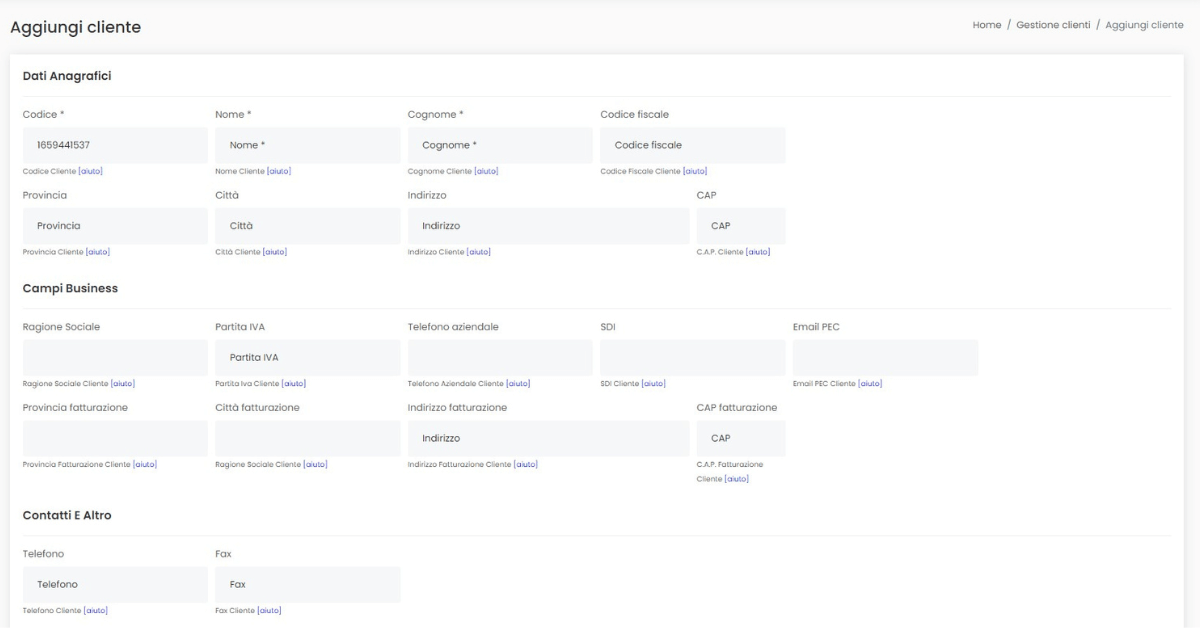The width and height of the screenshot is (1200, 628).
Task: Click aiuto link beside Indirizzo Cliente
Action: click(478, 252)
